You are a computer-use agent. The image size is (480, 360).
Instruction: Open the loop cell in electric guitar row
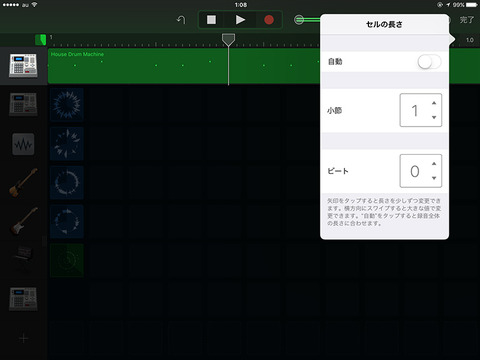click(x=67, y=222)
